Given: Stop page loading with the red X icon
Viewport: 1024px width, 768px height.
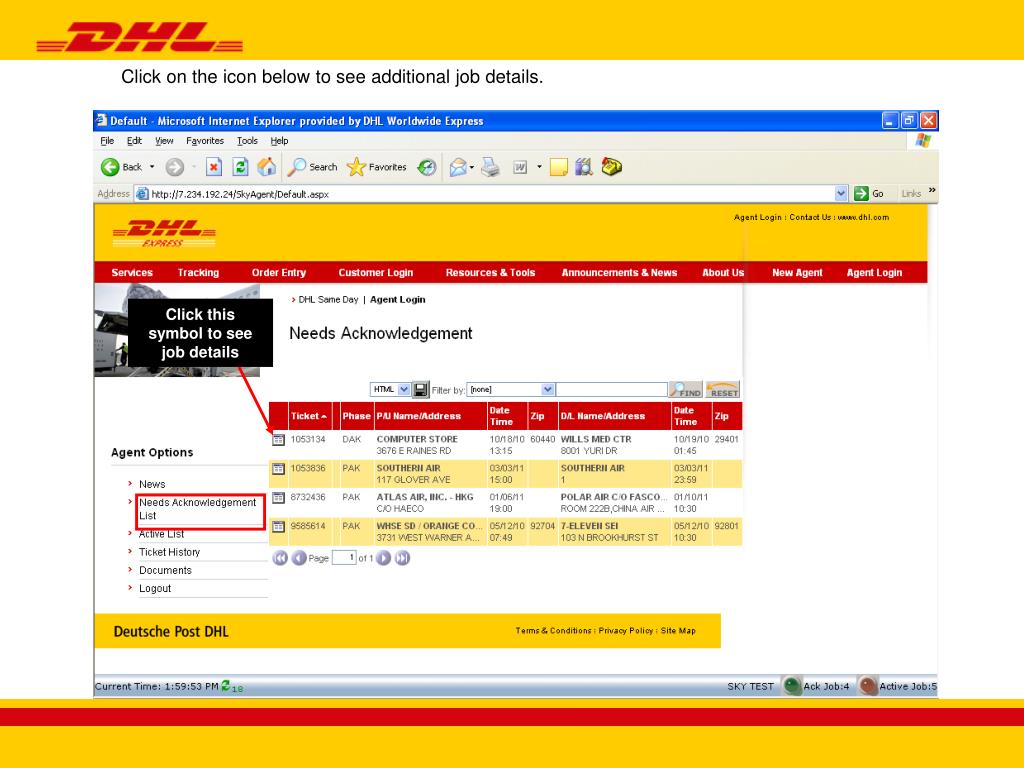Looking at the screenshot, I should point(214,167).
